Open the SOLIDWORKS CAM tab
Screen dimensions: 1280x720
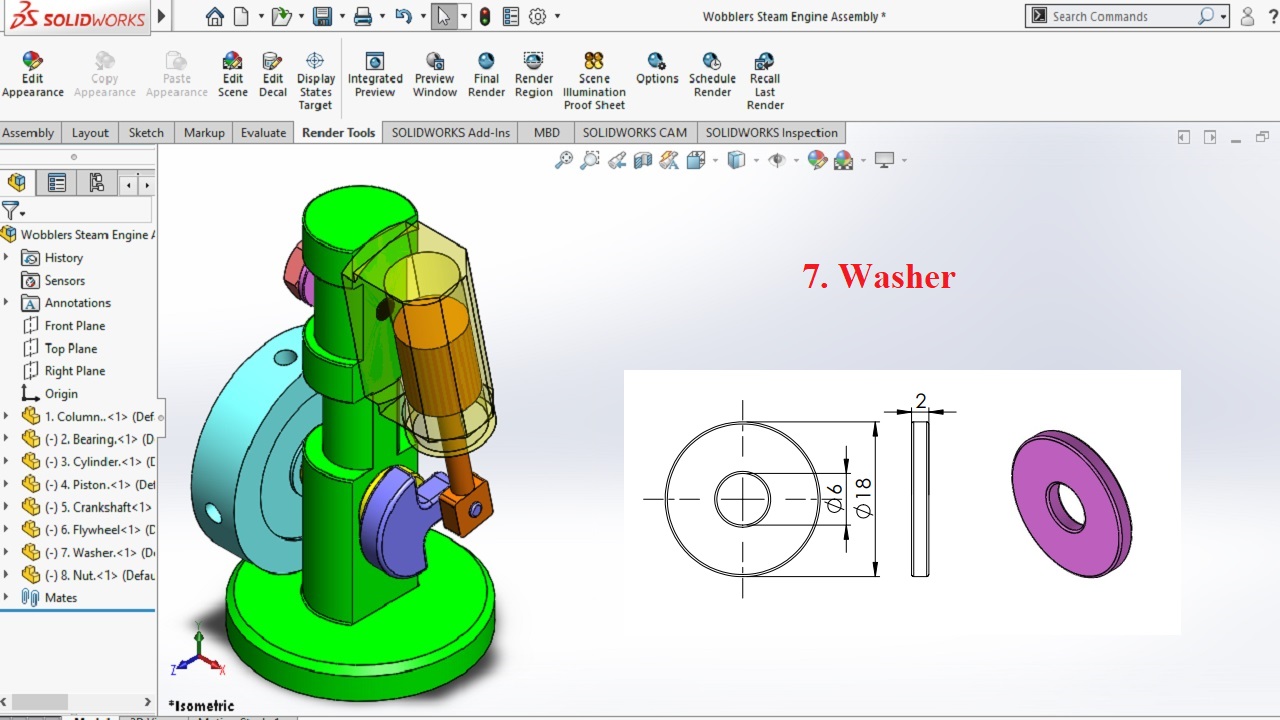[x=635, y=132]
